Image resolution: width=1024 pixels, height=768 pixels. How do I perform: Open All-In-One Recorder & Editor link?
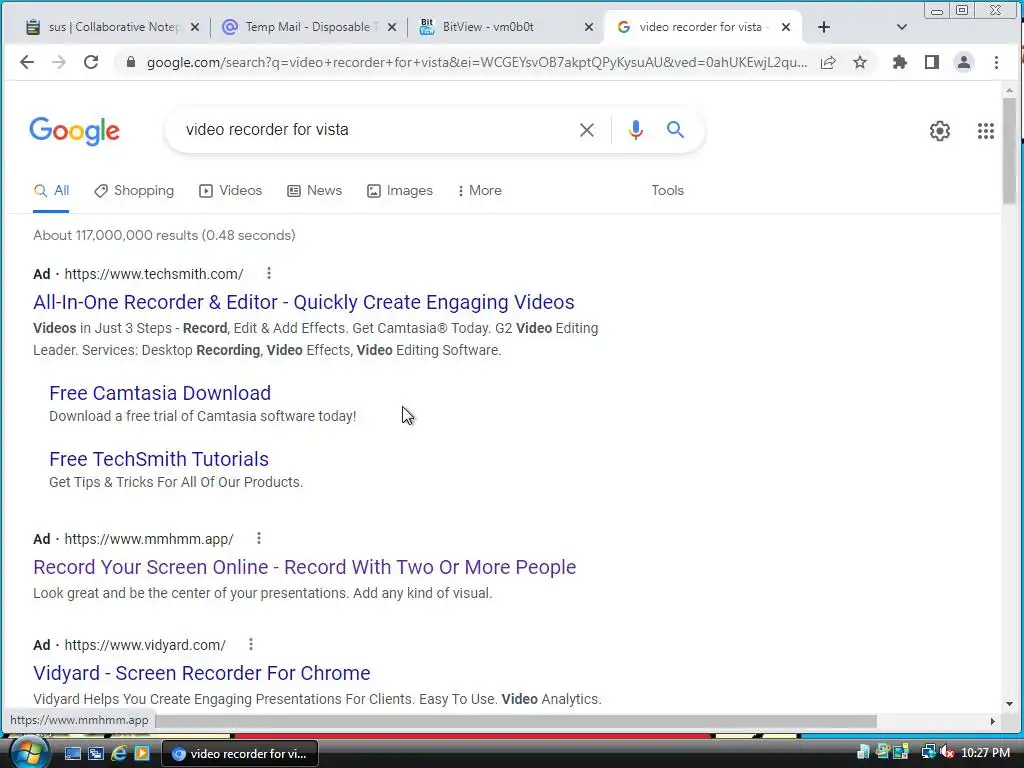coord(304,302)
